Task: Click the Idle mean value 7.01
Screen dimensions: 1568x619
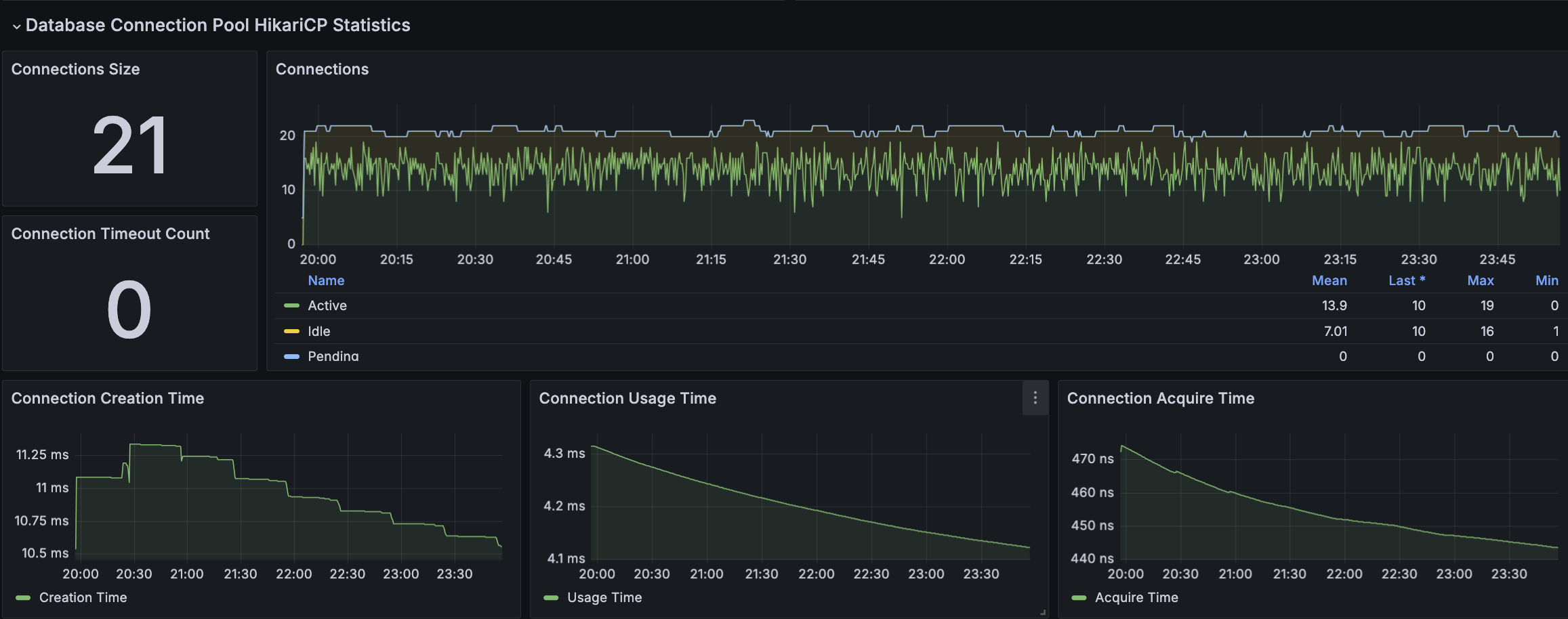Action: [x=1336, y=331]
